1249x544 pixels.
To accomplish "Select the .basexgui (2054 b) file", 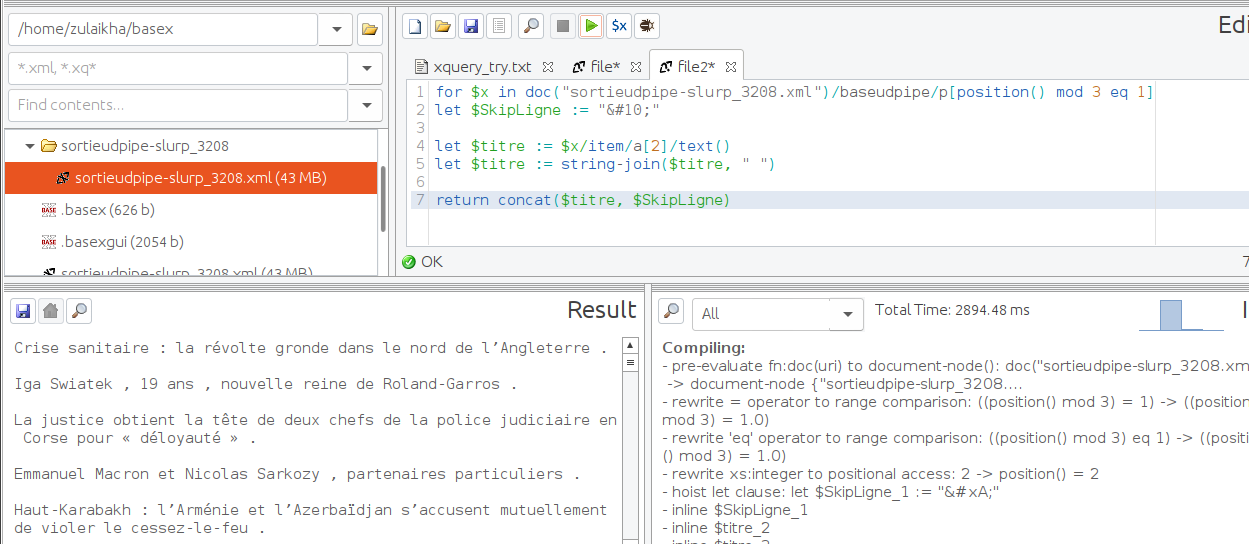I will [x=191, y=242].
